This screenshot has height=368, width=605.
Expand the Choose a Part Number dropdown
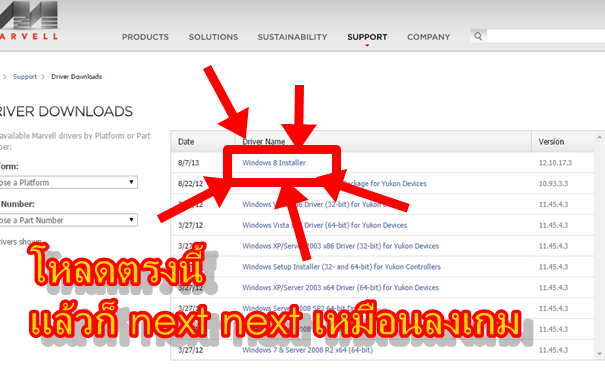[68, 220]
